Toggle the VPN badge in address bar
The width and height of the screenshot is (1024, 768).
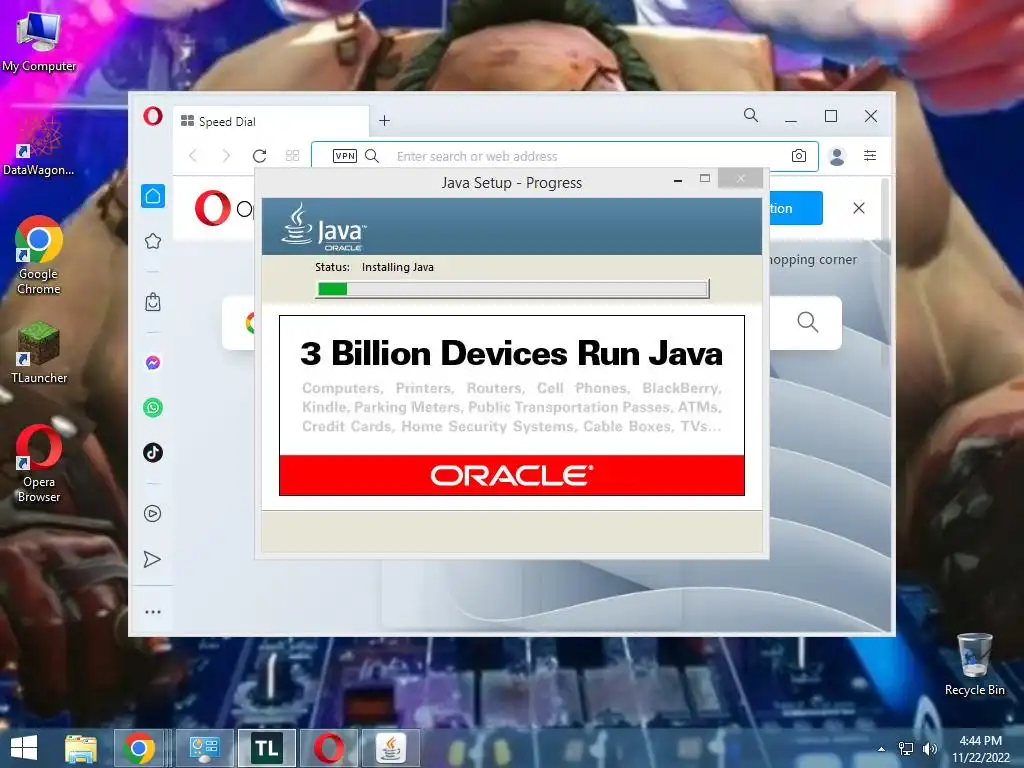345,155
